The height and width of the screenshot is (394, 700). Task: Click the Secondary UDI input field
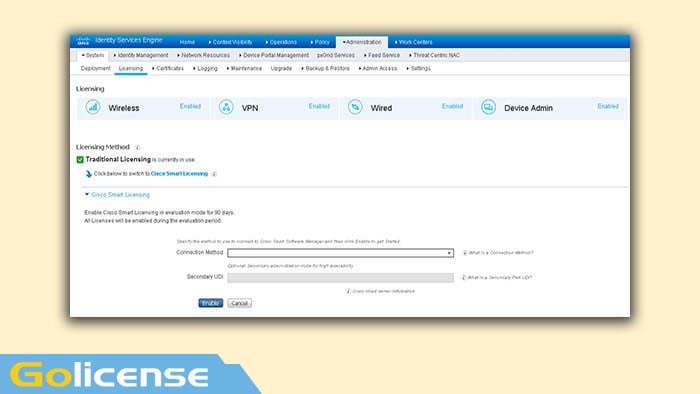pyautogui.click(x=341, y=278)
